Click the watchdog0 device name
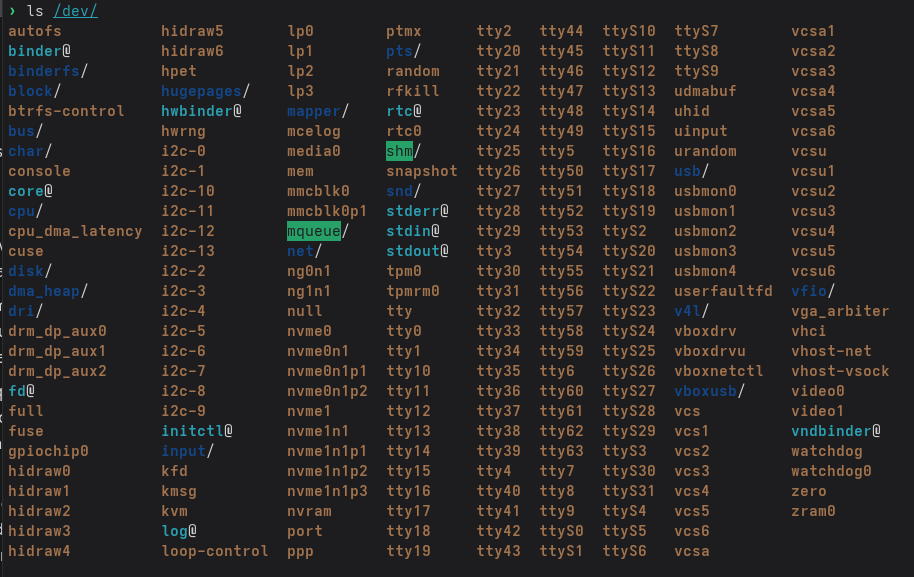 point(831,471)
